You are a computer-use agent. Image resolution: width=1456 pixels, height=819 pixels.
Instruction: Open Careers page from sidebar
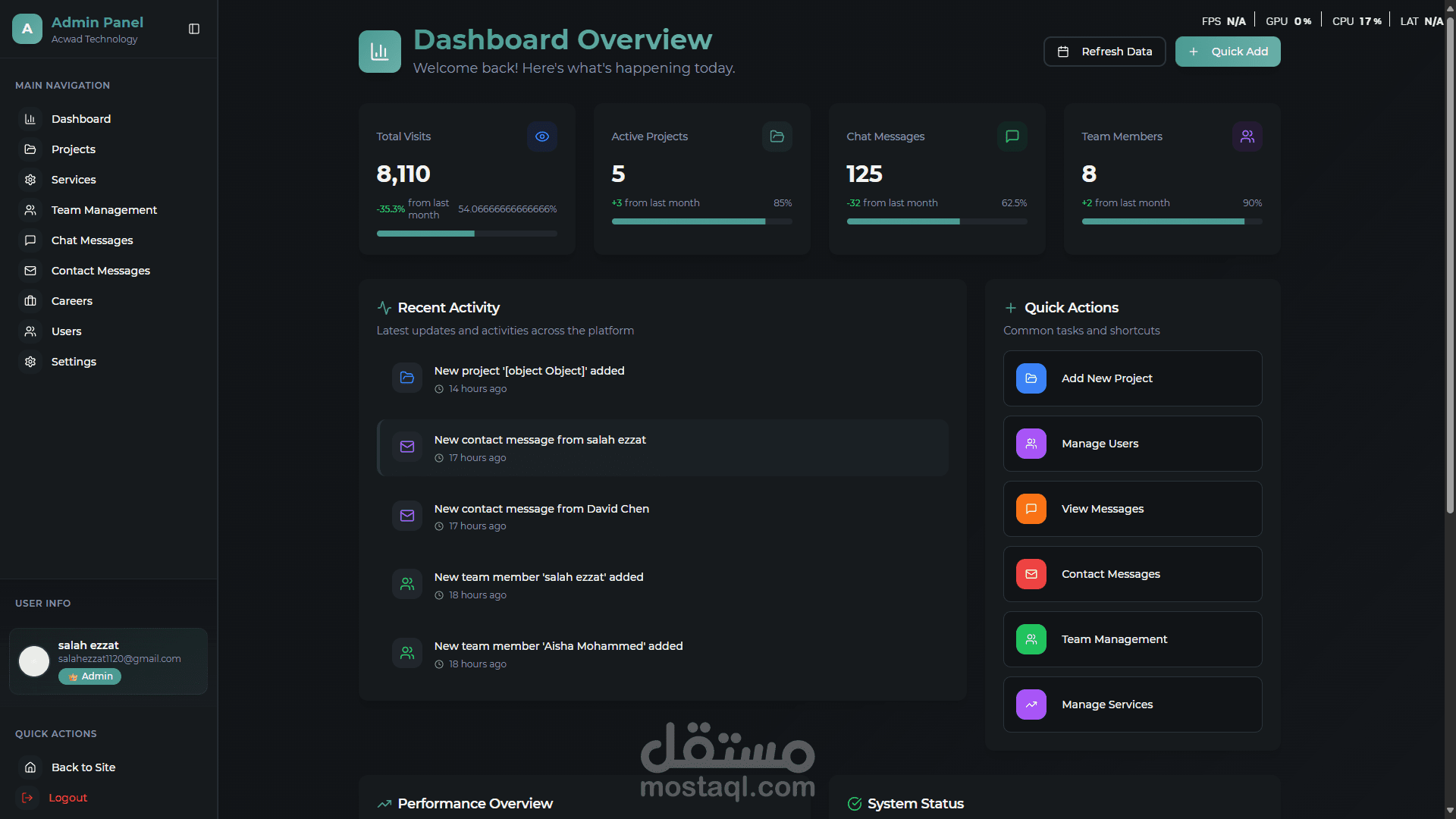pyautogui.click(x=71, y=301)
